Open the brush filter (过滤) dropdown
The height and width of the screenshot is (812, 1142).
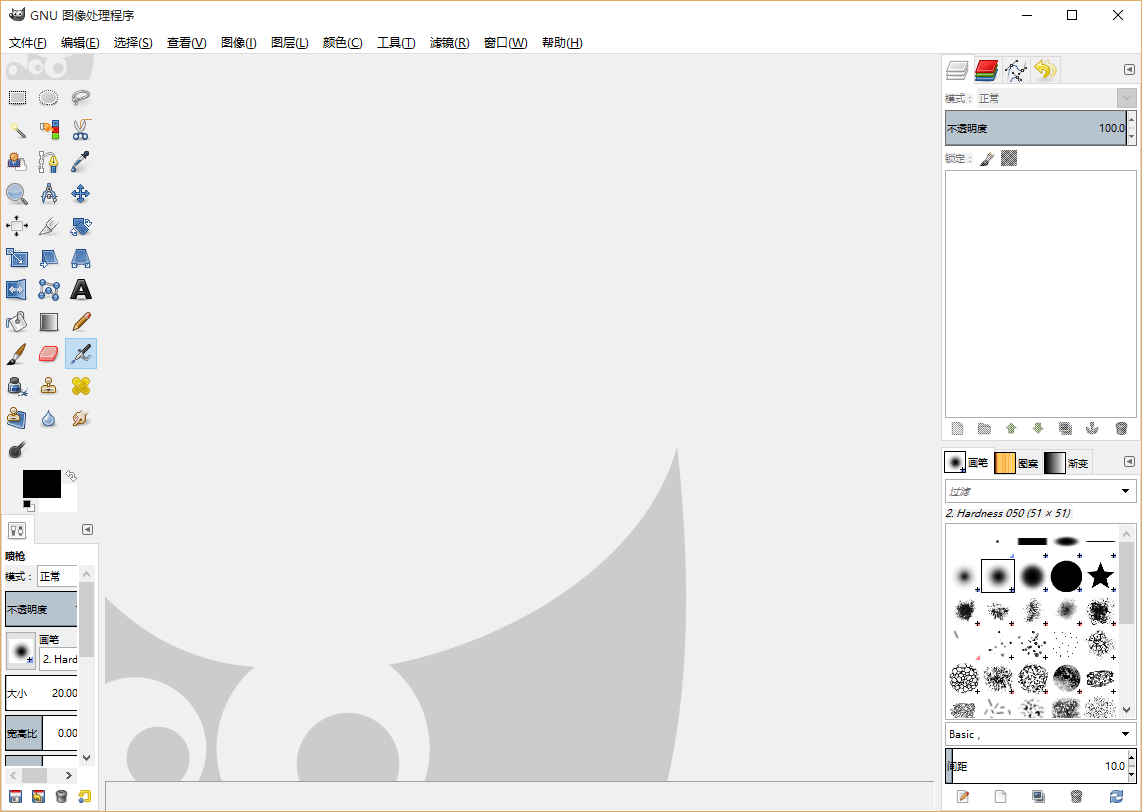(x=1040, y=491)
